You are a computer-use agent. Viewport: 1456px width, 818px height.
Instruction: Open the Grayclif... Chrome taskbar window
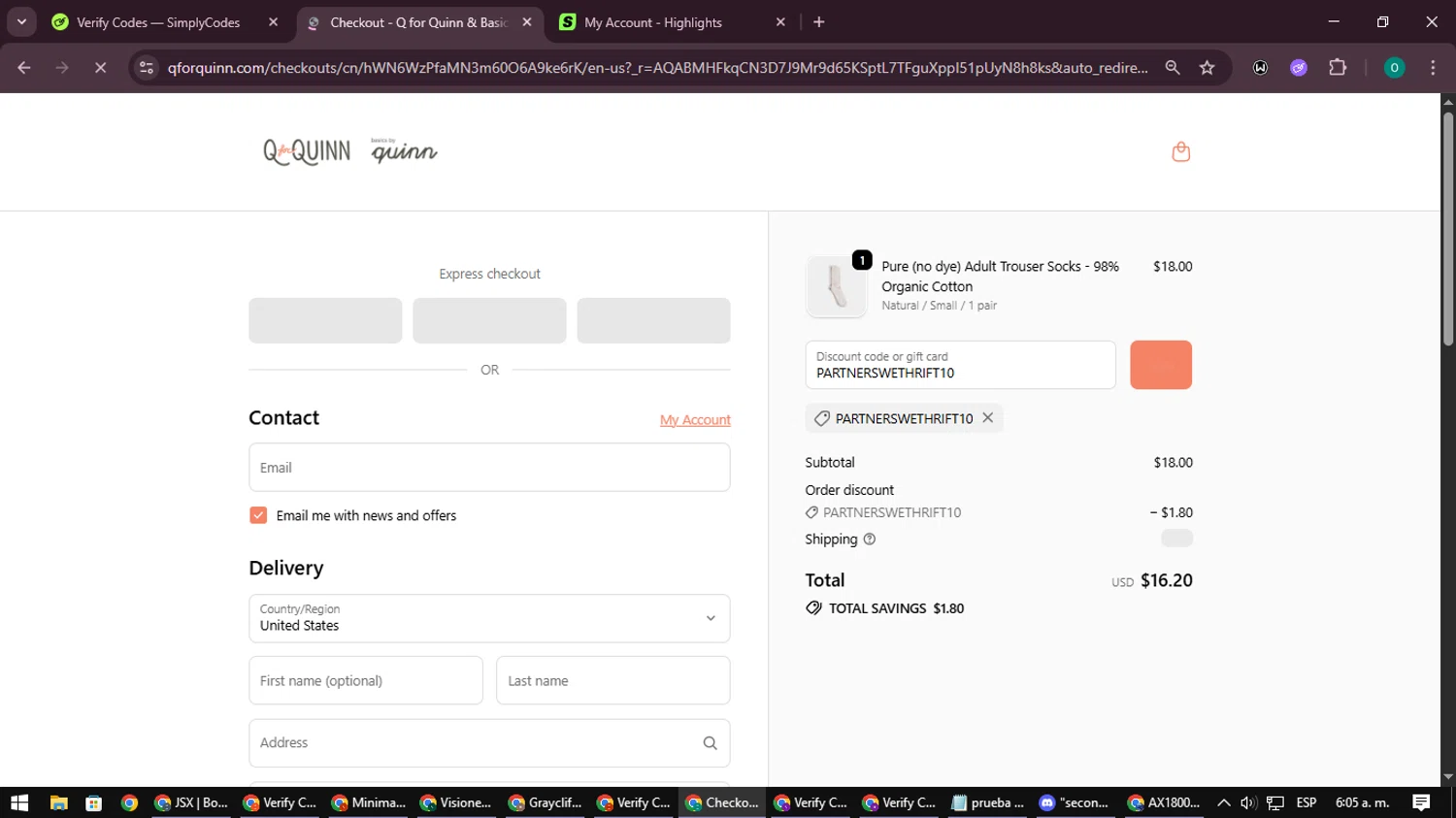pos(546,802)
